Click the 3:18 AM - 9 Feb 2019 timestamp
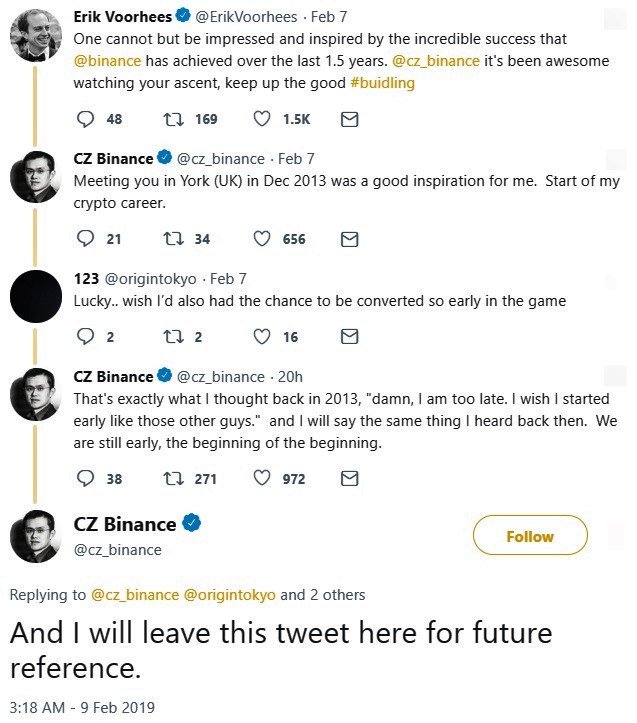The width and height of the screenshot is (637, 723). coord(82,708)
